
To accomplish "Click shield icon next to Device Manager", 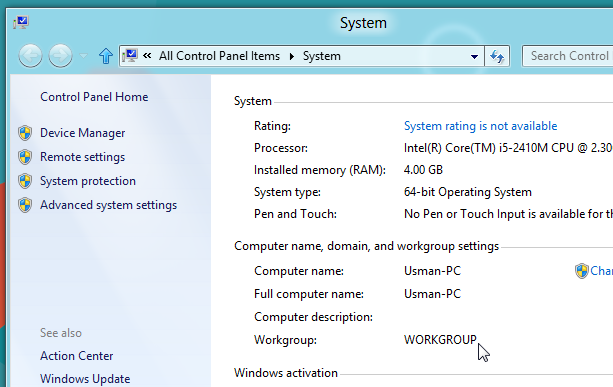I will click(25, 133).
